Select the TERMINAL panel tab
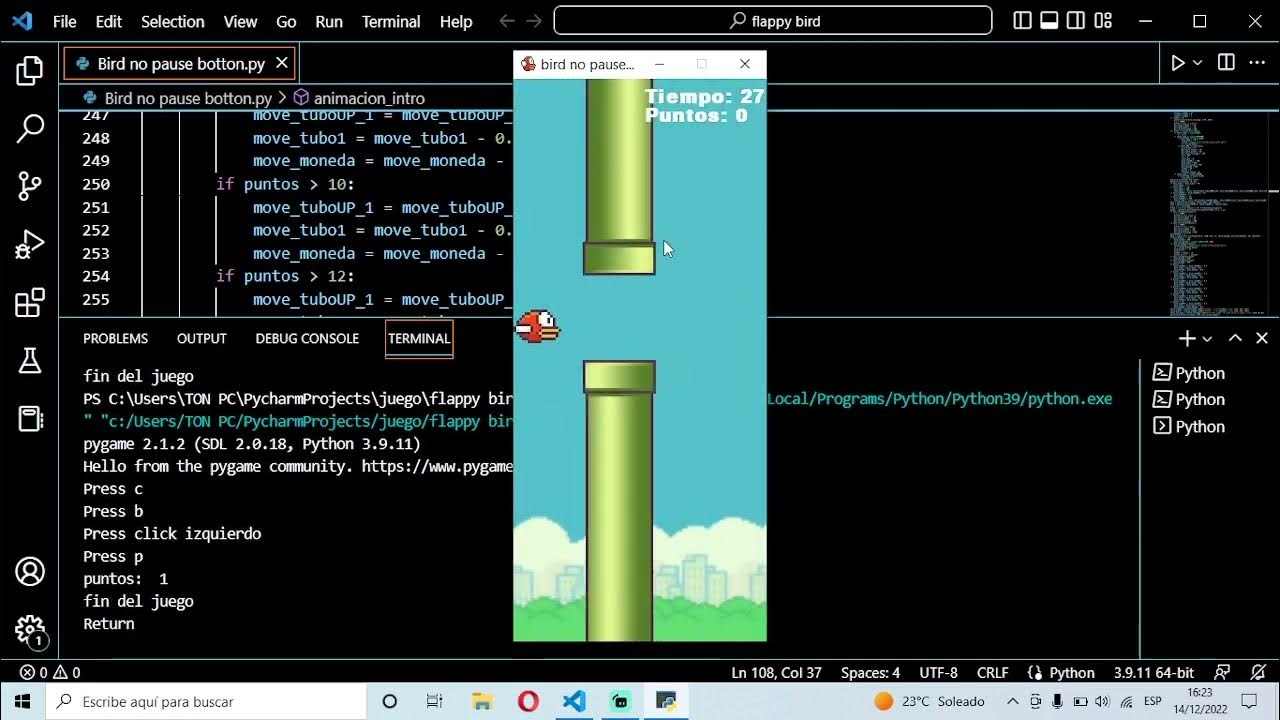This screenshot has width=1280, height=720. click(x=419, y=338)
